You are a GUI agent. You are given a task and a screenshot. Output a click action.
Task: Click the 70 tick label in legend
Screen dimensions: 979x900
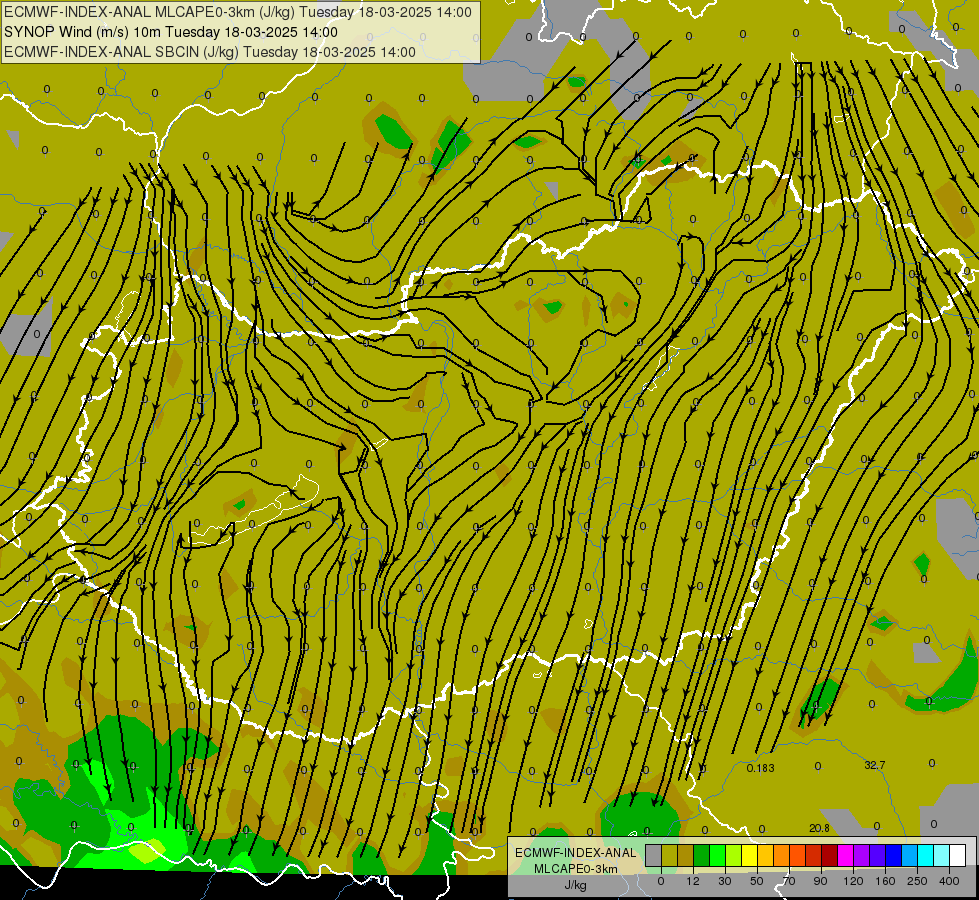(x=789, y=882)
